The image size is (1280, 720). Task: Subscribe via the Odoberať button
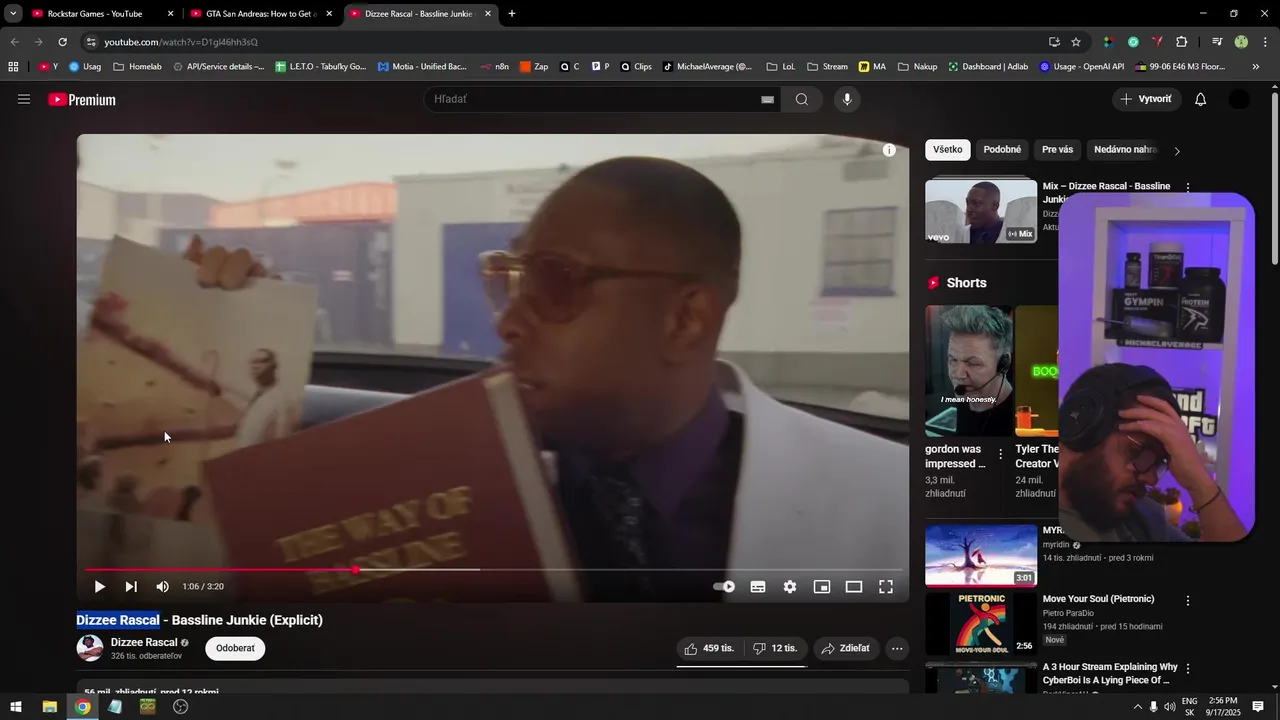click(x=235, y=648)
